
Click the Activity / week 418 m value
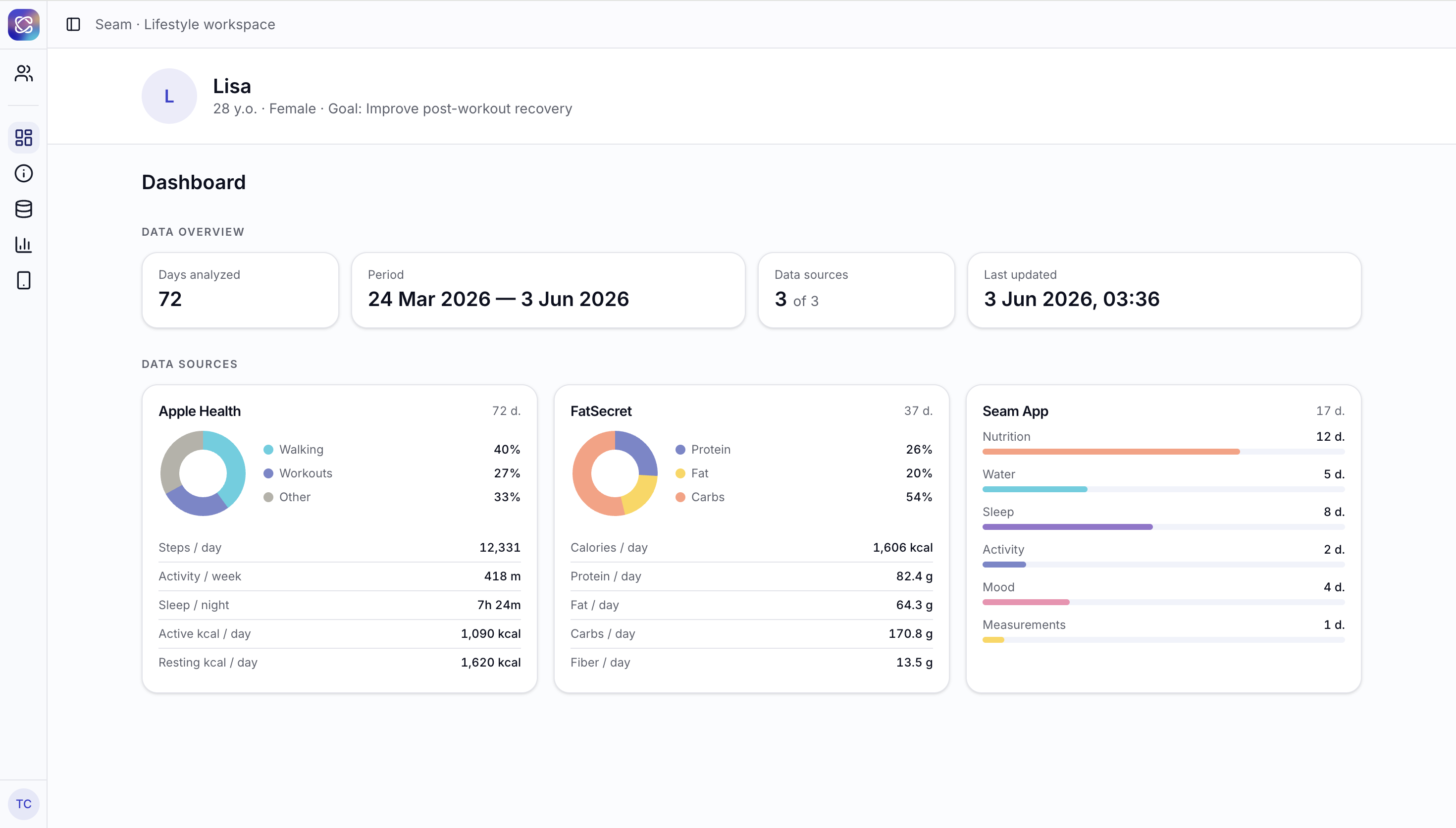pos(502,576)
